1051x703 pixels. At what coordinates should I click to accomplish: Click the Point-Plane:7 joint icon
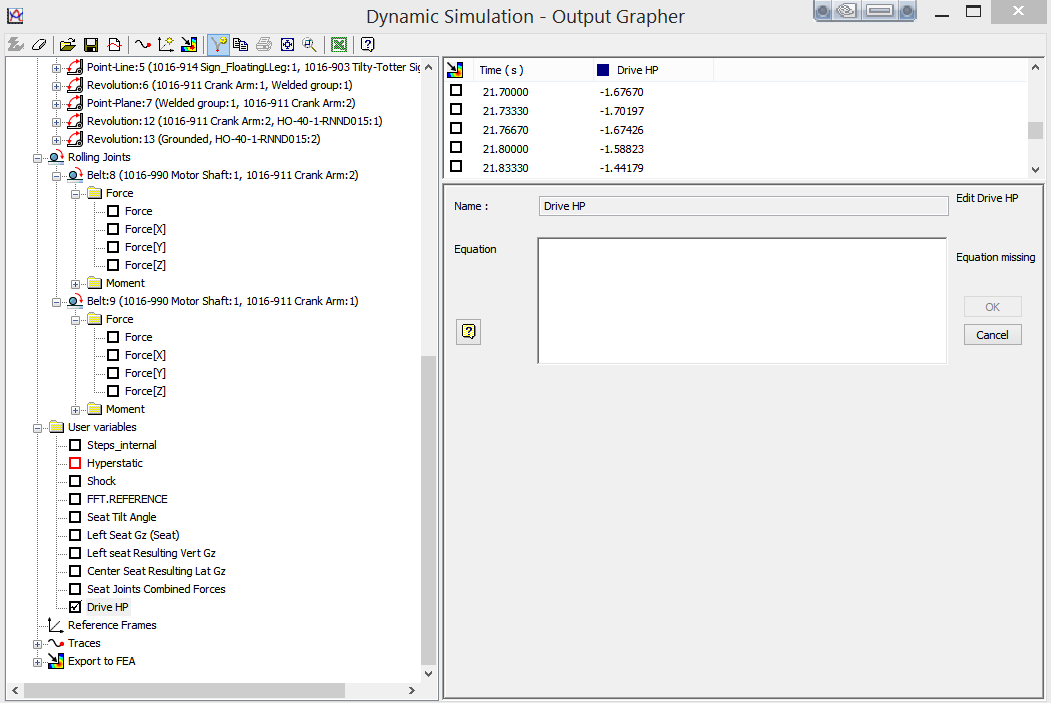coord(75,103)
